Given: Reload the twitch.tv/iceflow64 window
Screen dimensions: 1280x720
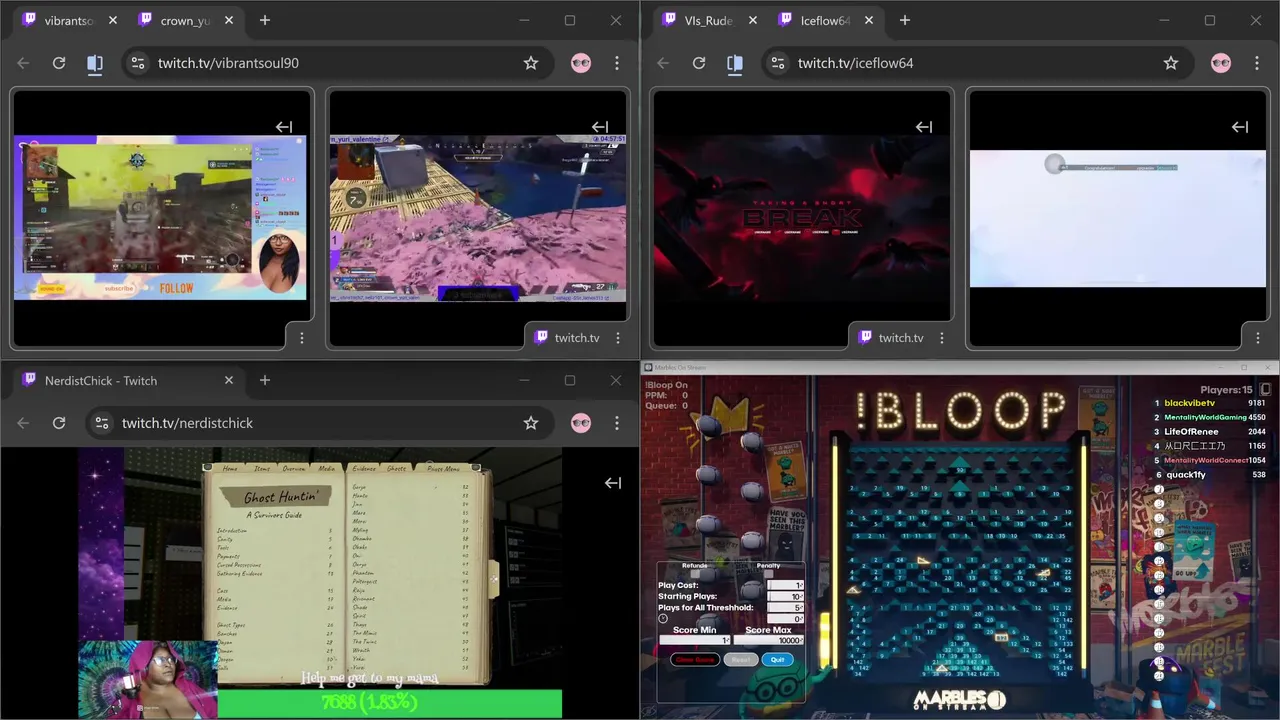Looking at the screenshot, I should pos(699,63).
